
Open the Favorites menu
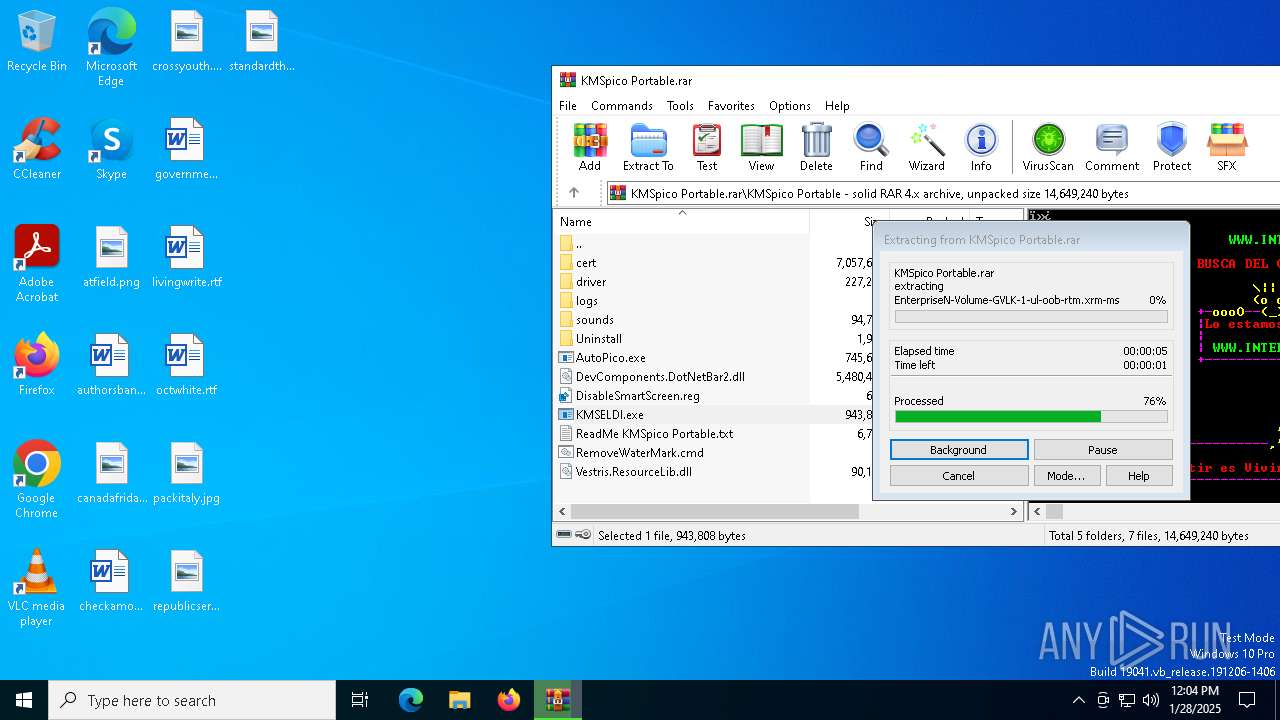(x=731, y=105)
